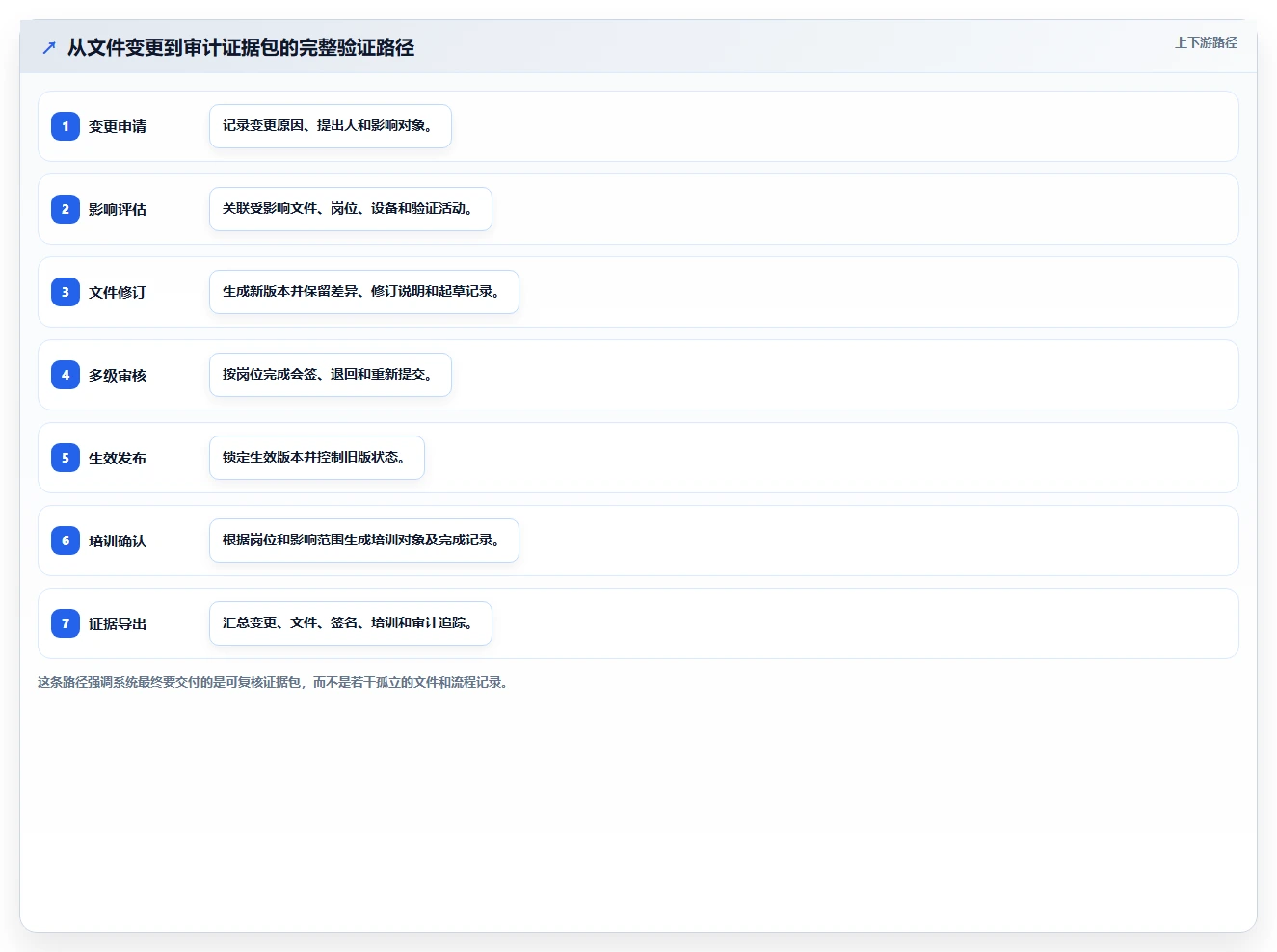1277x952 pixels.
Task: Click the description 关联受影响文件、岗位、设备和验证活动。
Action: click(351, 209)
